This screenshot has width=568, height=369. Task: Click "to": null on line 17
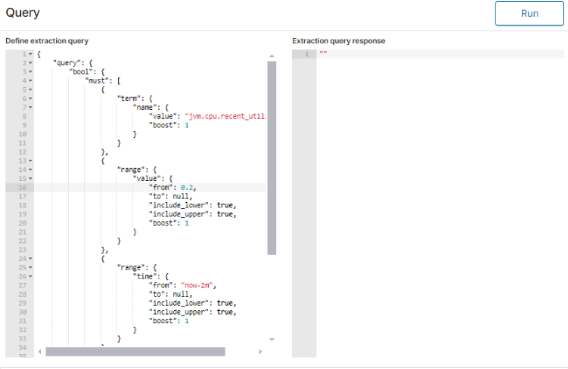pos(170,196)
